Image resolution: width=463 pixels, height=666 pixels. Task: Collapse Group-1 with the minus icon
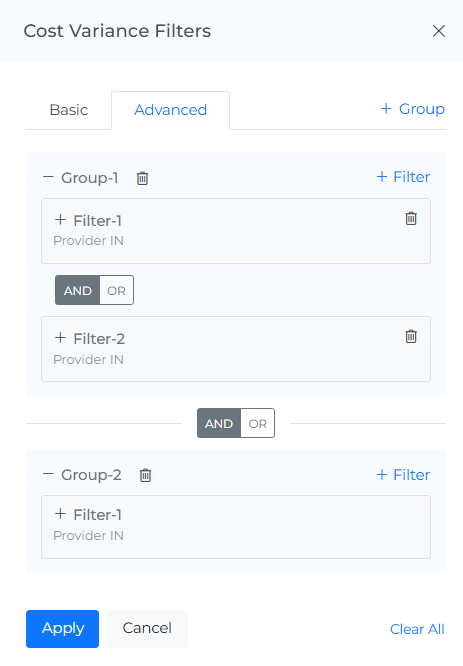click(x=48, y=177)
